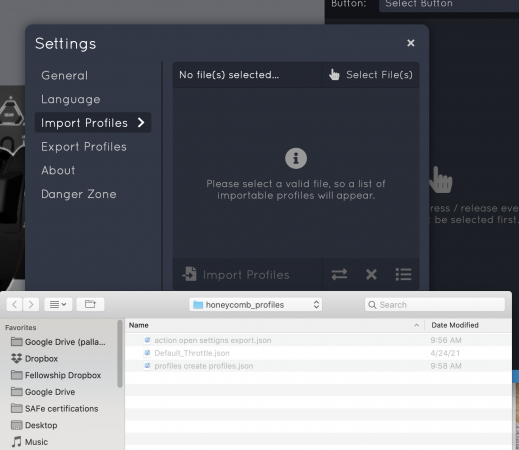The image size is (519, 450).
Task: Click the swap arrows icon in import footer
Action: (339, 274)
